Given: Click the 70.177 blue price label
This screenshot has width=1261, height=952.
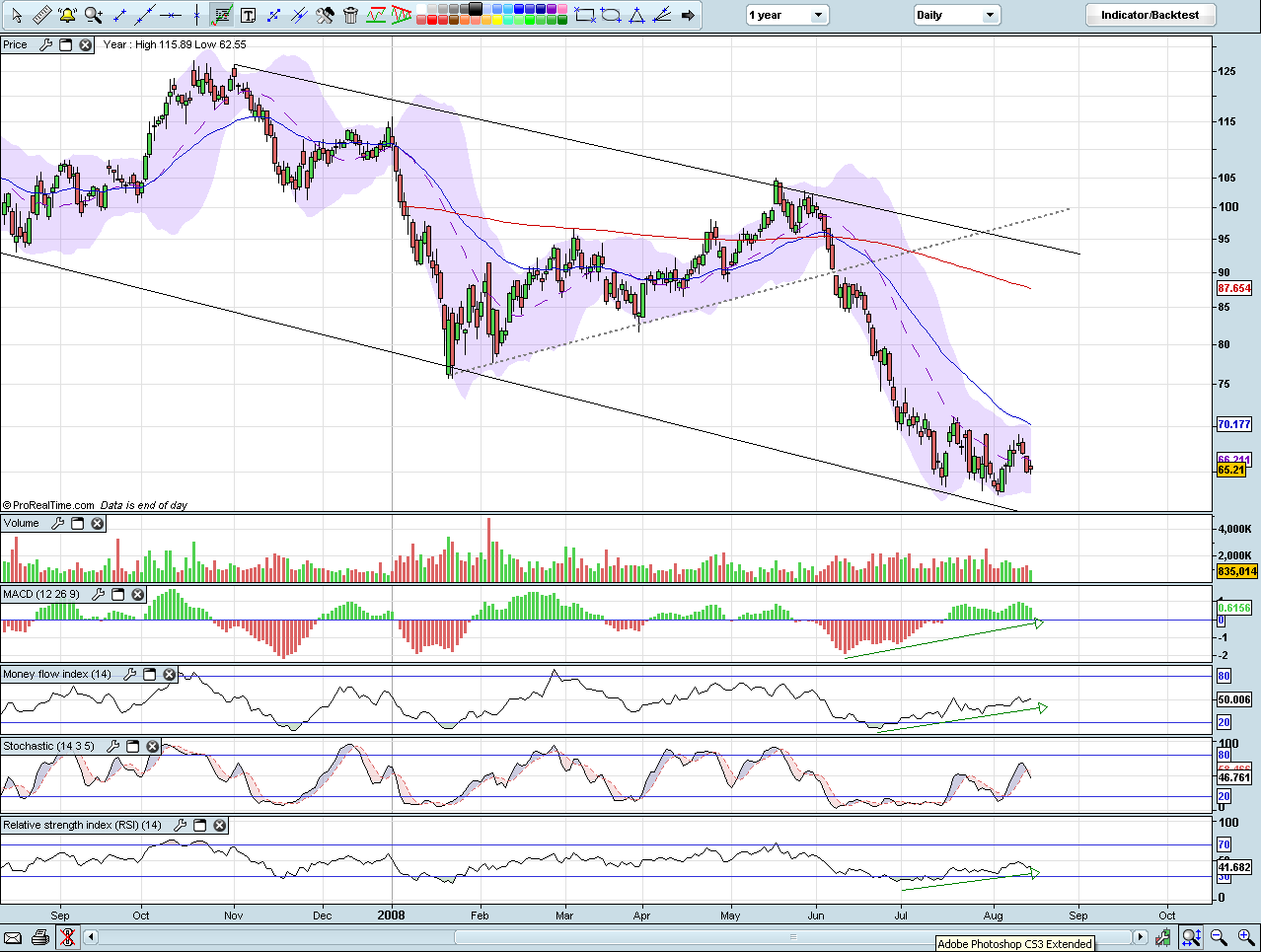Looking at the screenshot, I should [1234, 424].
